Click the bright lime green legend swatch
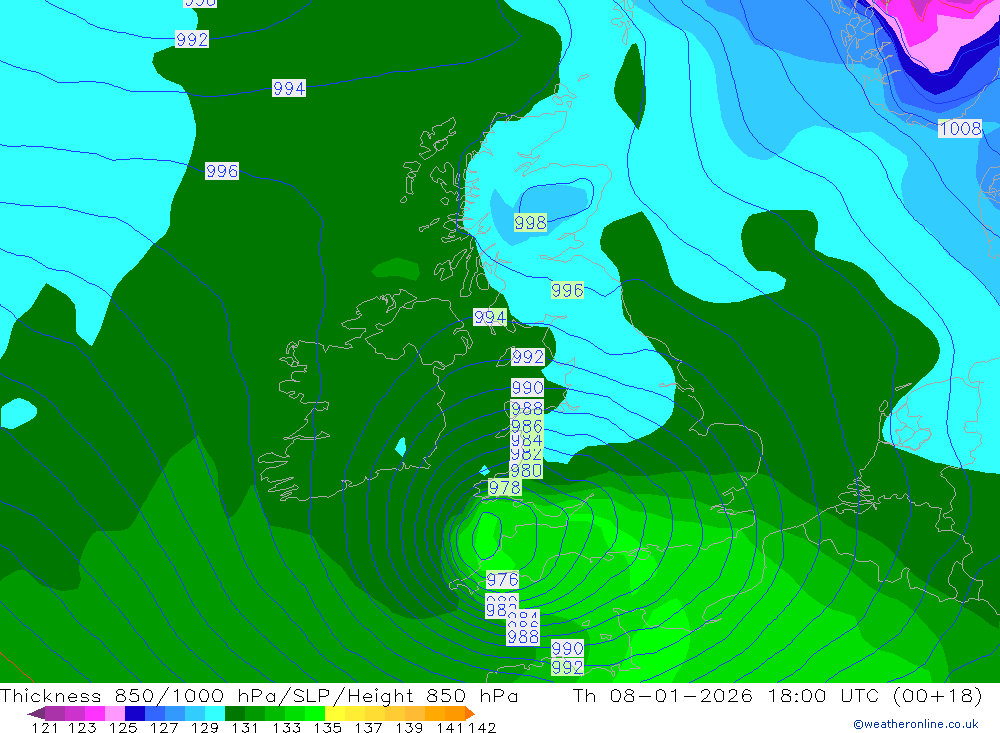Screen dimensions: 1000x733 tap(315, 713)
